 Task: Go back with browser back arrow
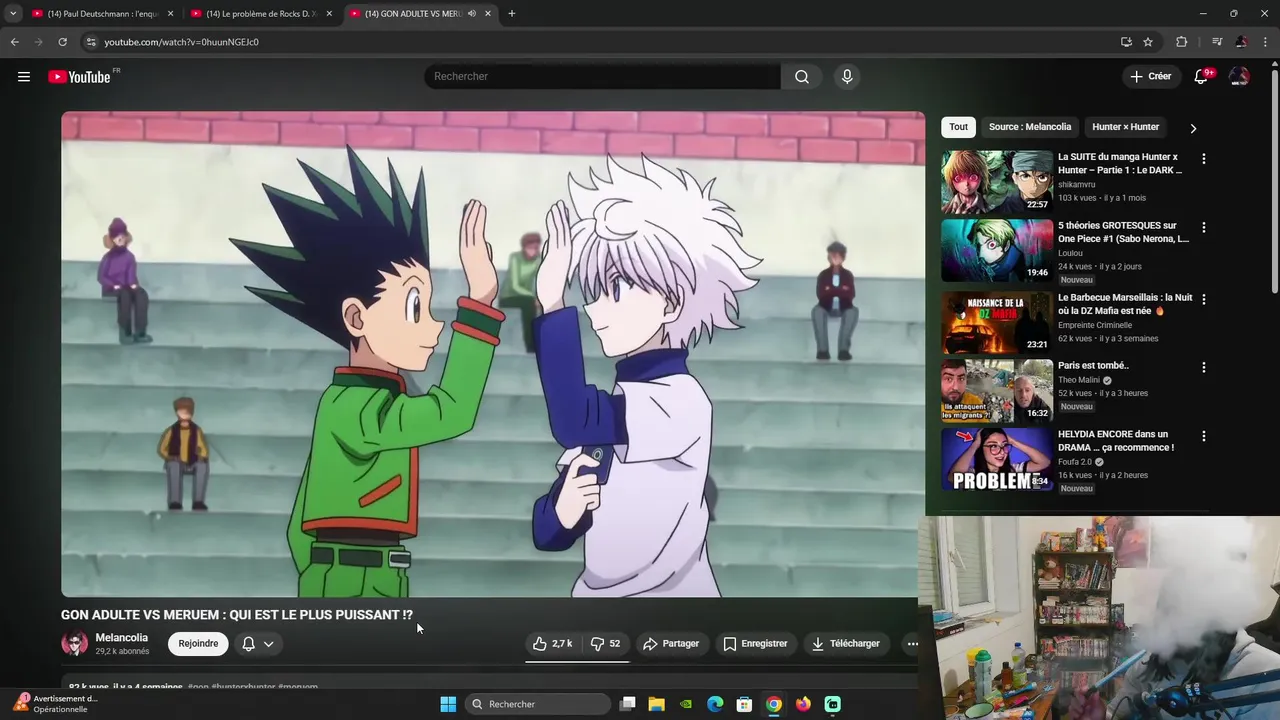[15, 42]
